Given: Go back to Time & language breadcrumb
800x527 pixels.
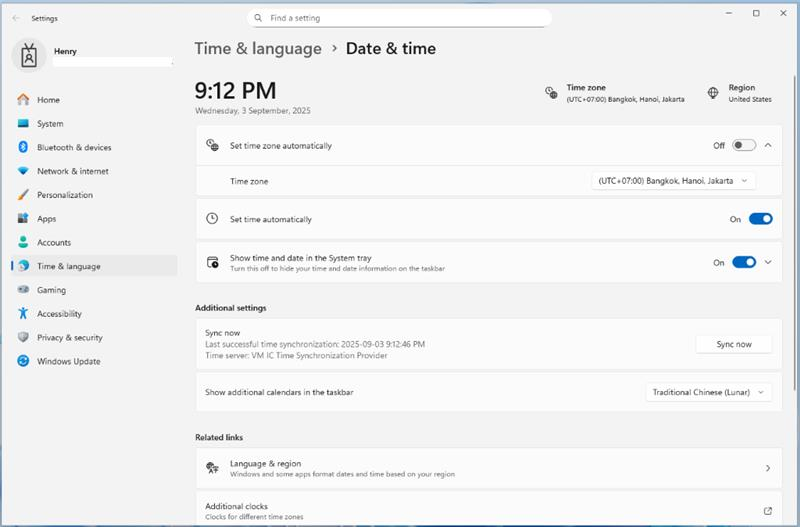Looking at the screenshot, I should (x=258, y=48).
